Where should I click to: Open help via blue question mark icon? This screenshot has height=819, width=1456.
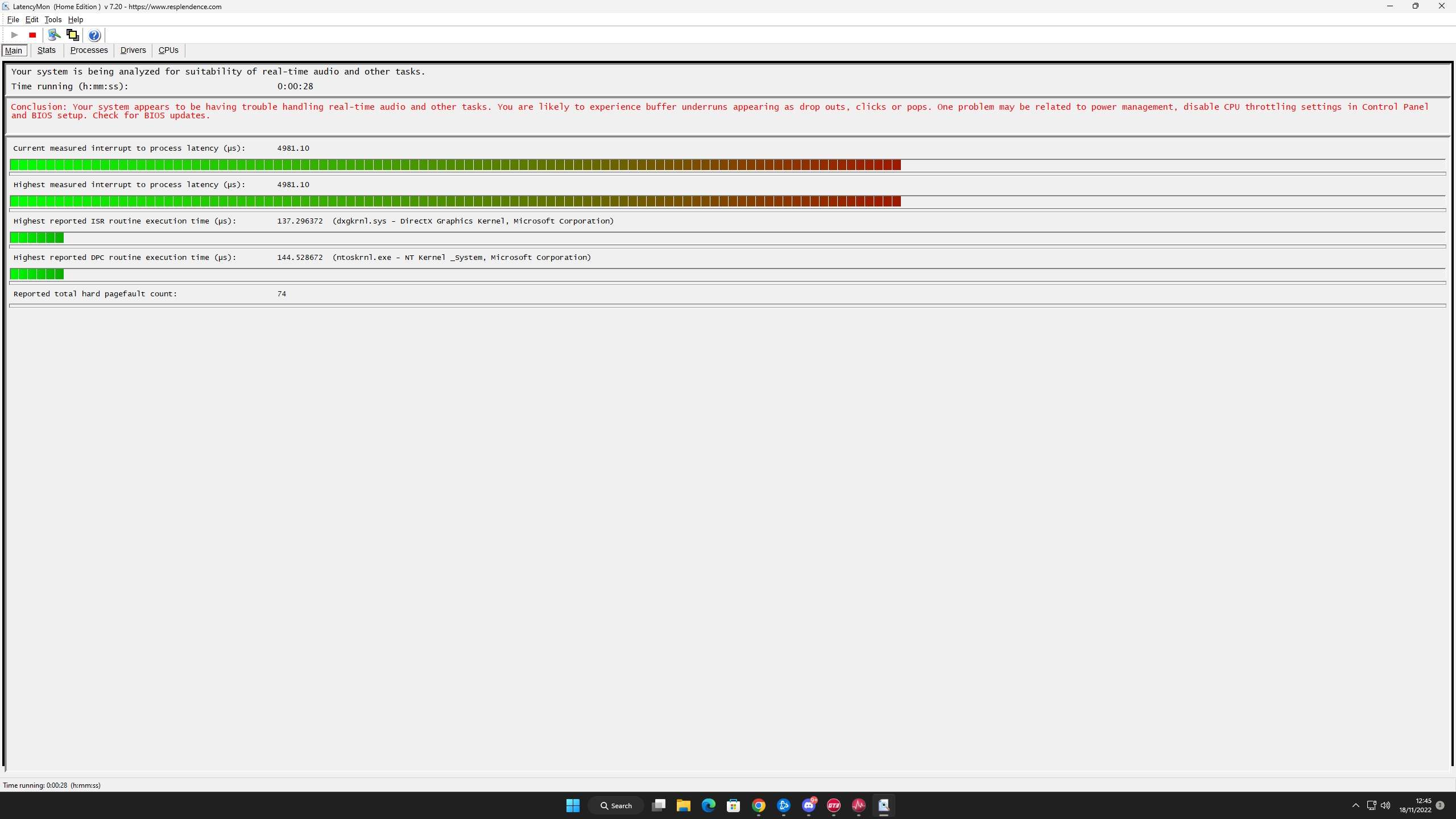(x=94, y=35)
